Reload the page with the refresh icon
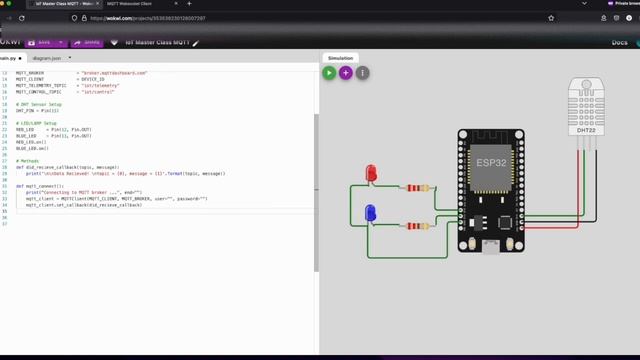Screen dimensions: 640x360 (22, 18)
